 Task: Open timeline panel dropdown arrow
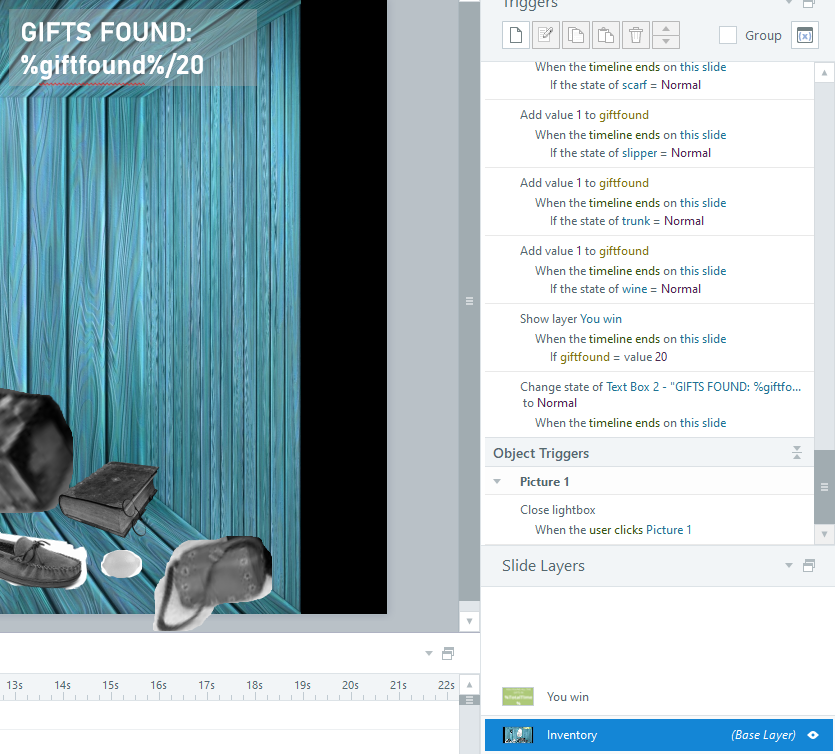tap(429, 653)
